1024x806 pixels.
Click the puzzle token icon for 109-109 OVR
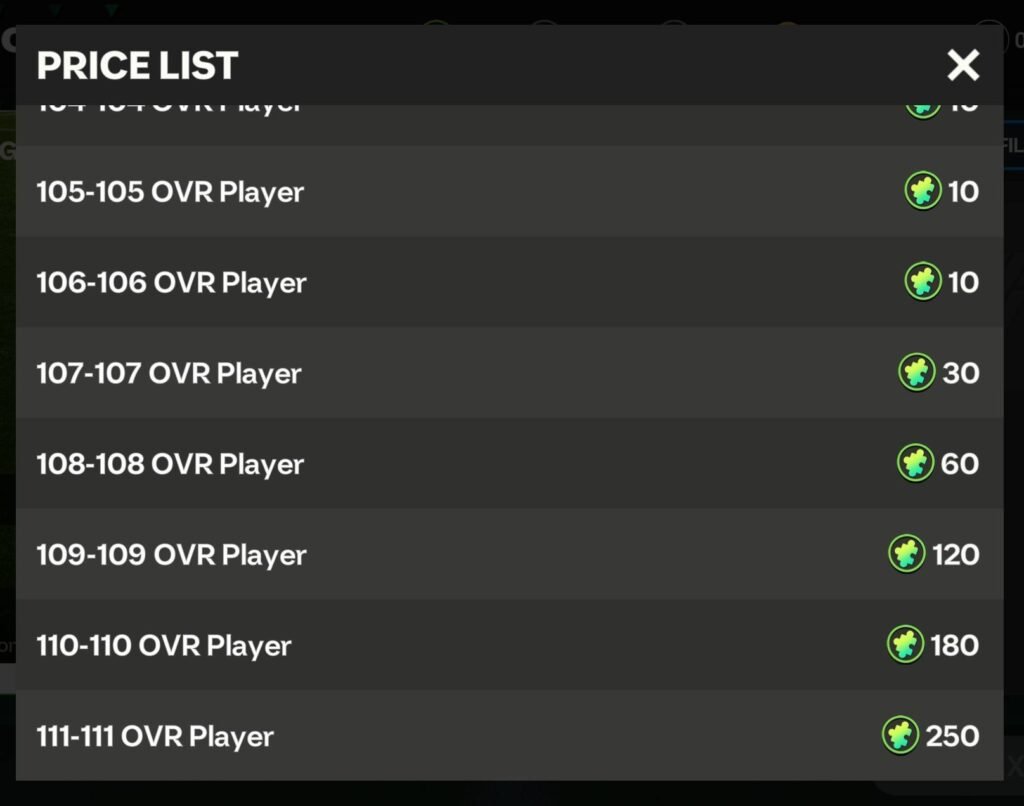pyautogui.click(x=907, y=554)
